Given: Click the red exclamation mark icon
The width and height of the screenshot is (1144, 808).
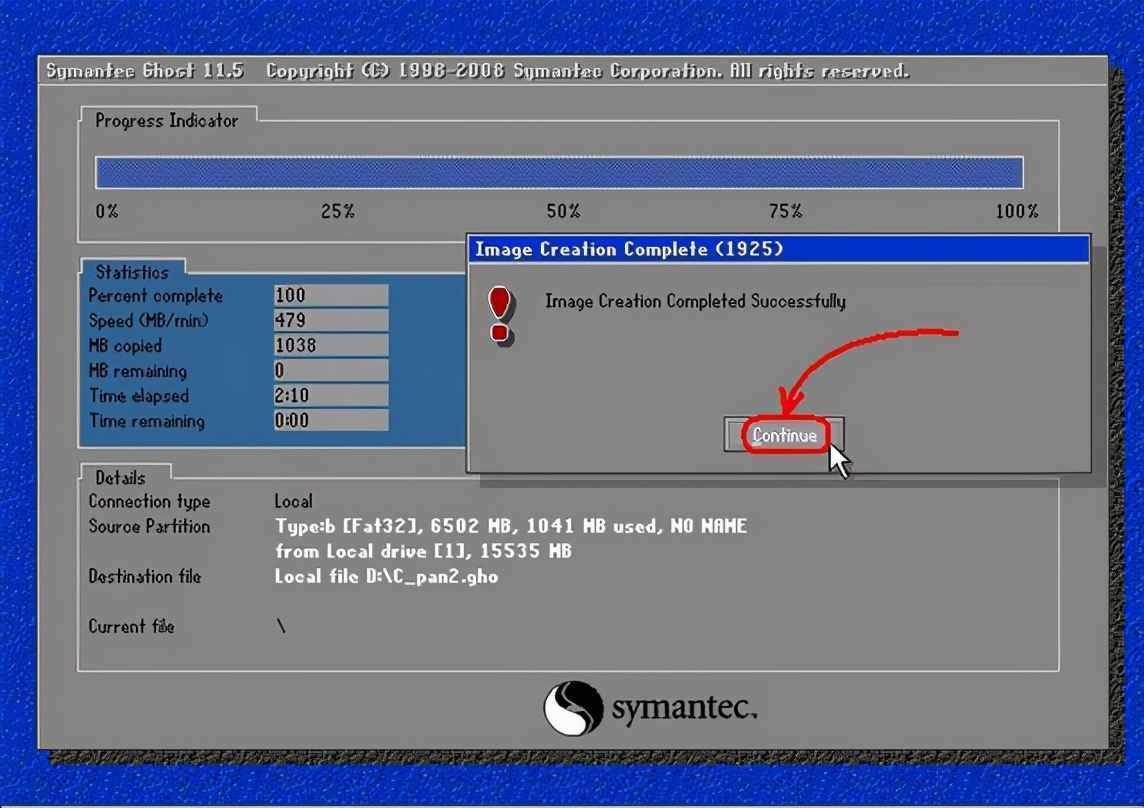Looking at the screenshot, I should click(500, 315).
